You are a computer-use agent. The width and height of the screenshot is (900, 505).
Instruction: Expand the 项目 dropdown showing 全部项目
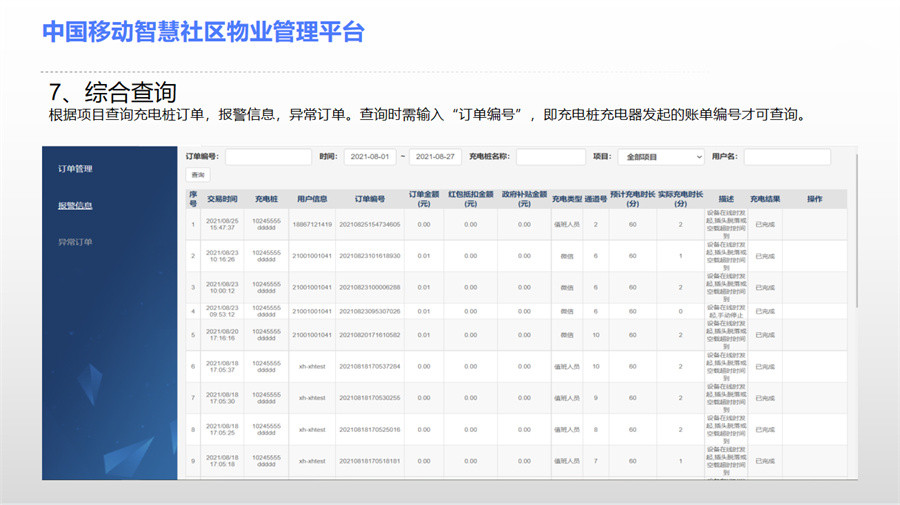661,157
